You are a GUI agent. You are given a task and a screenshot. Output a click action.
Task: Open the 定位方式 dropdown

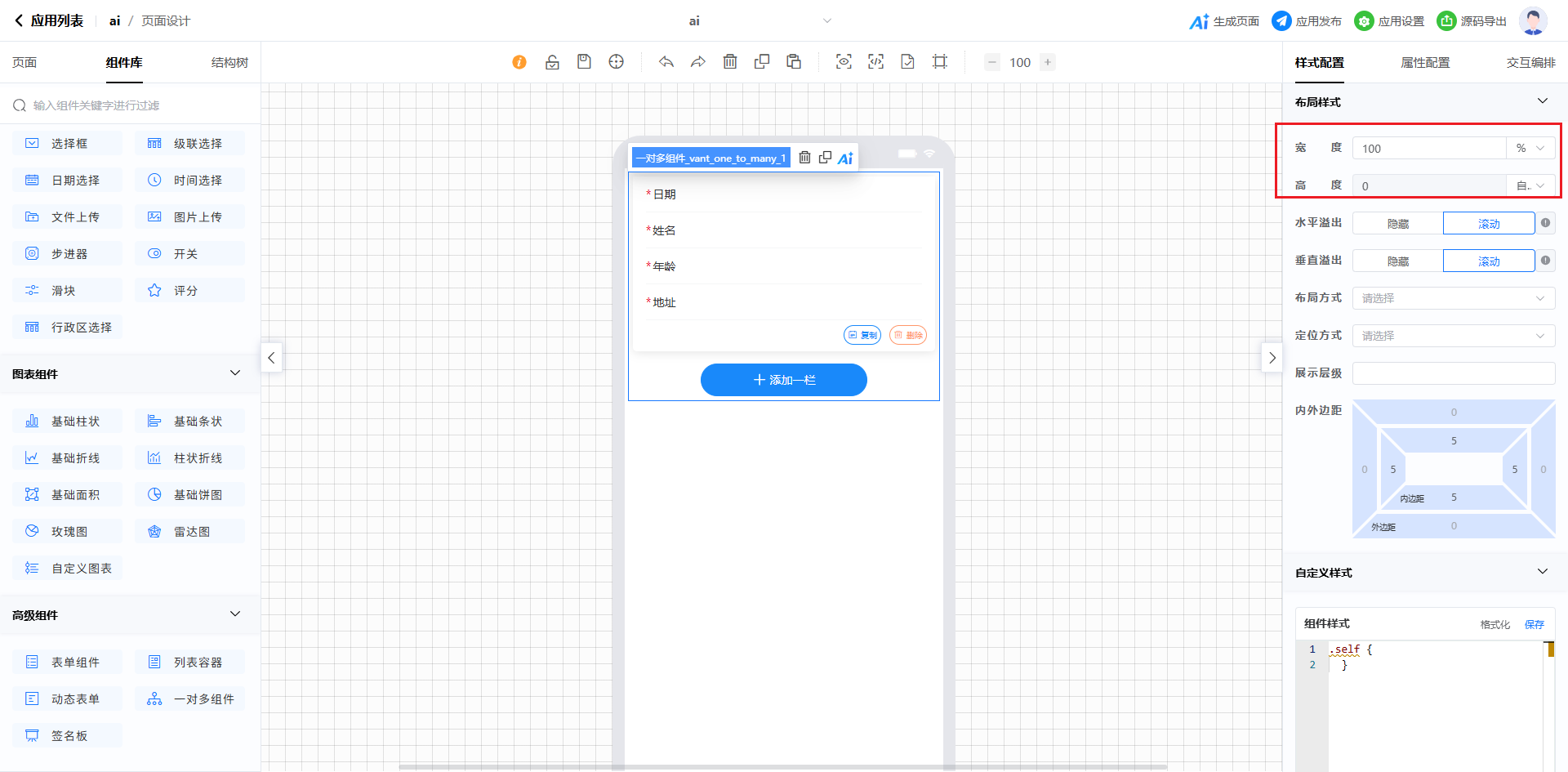pos(1453,336)
